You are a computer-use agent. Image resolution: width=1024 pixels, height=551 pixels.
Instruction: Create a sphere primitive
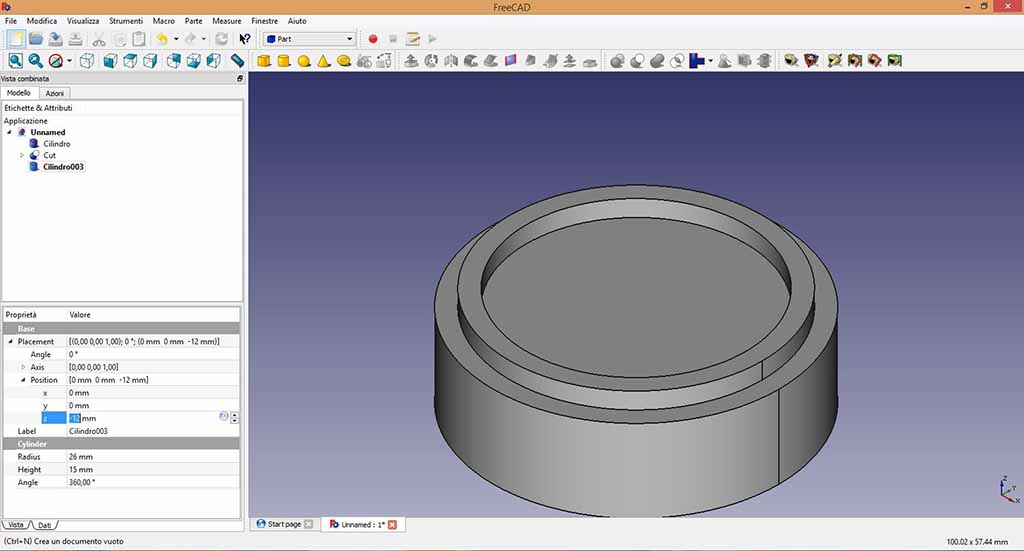304,61
